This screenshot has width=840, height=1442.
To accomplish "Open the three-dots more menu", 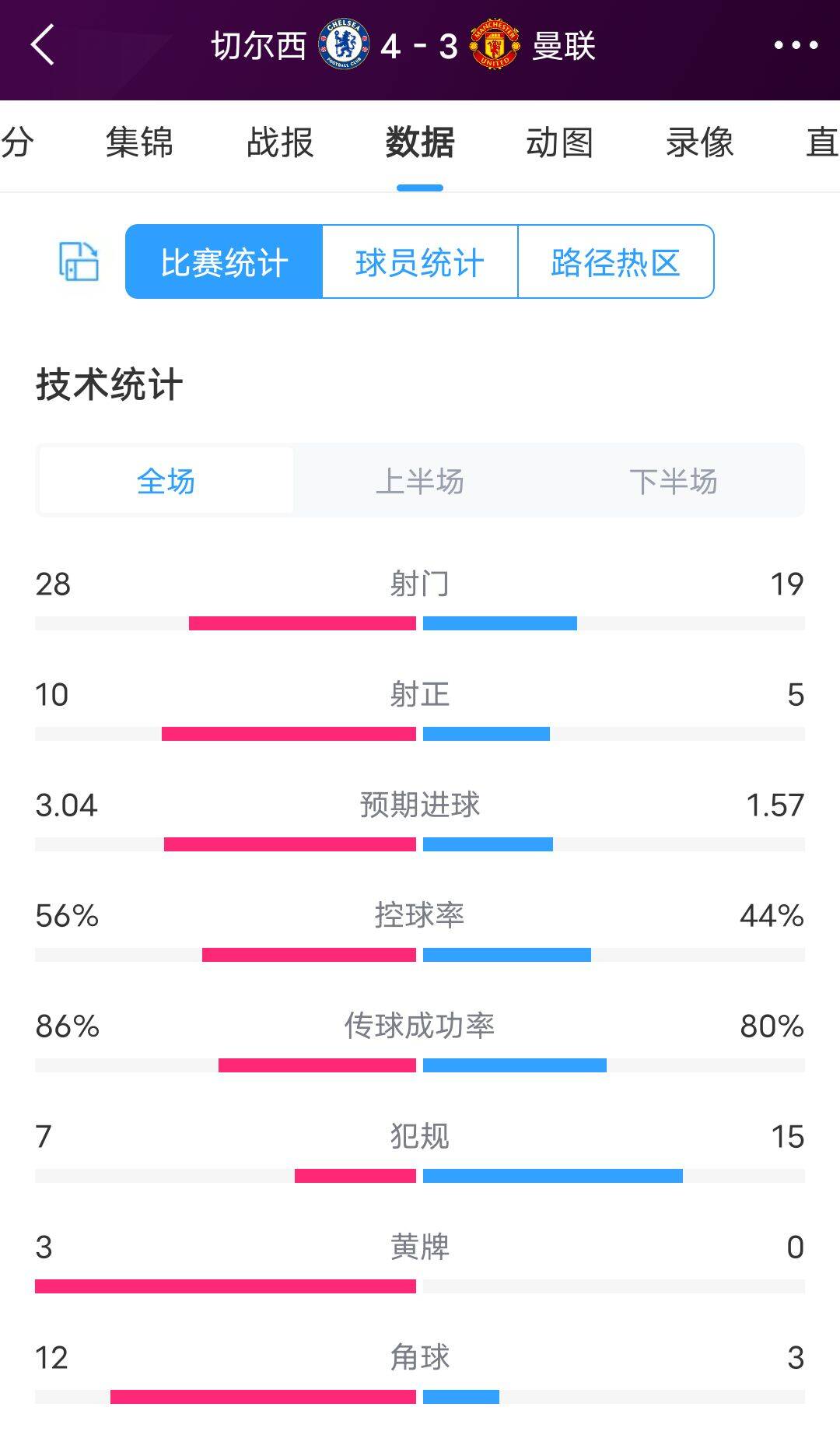I will [x=796, y=45].
